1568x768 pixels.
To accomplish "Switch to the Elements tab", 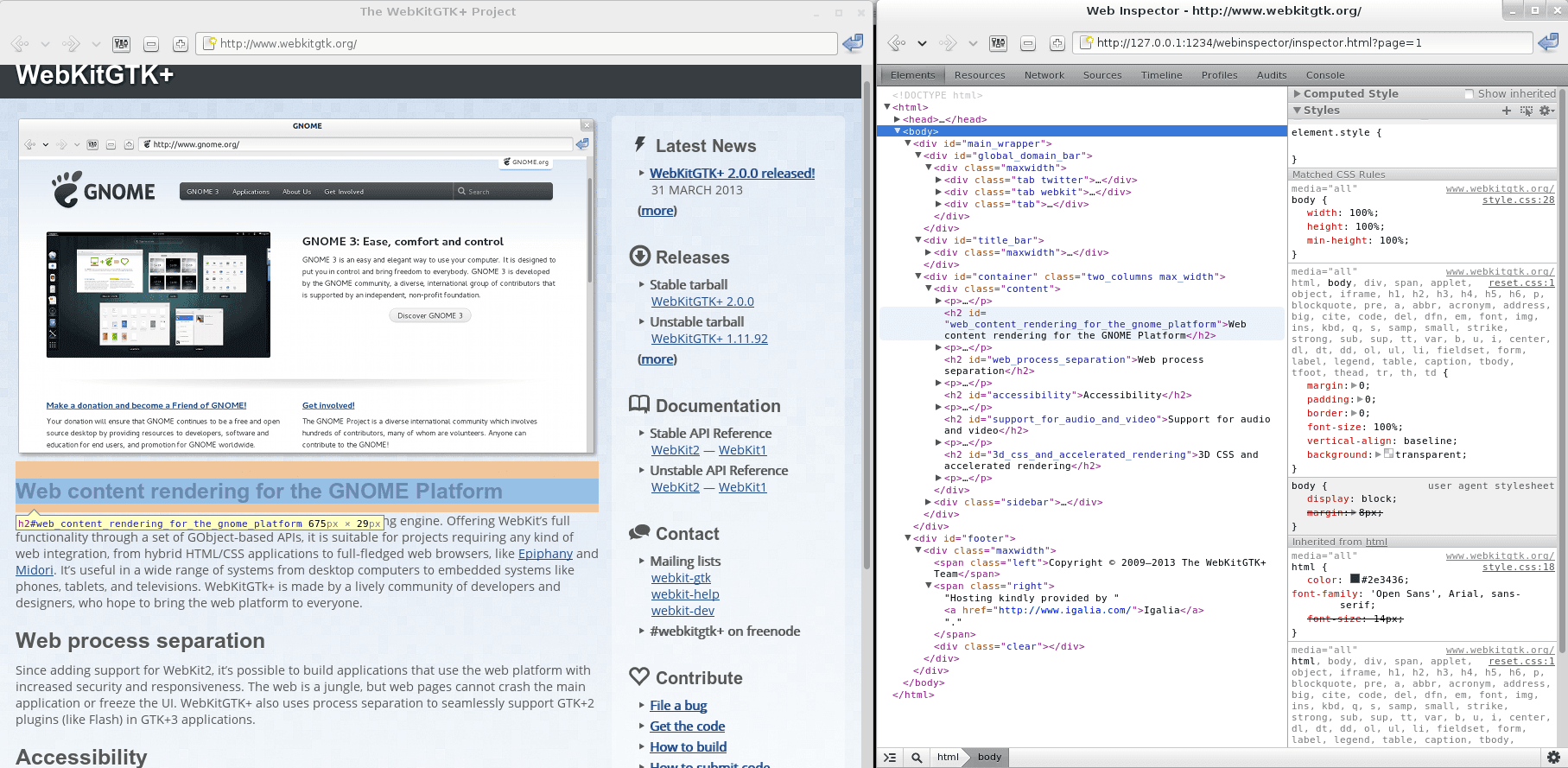I will (x=912, y=75).
